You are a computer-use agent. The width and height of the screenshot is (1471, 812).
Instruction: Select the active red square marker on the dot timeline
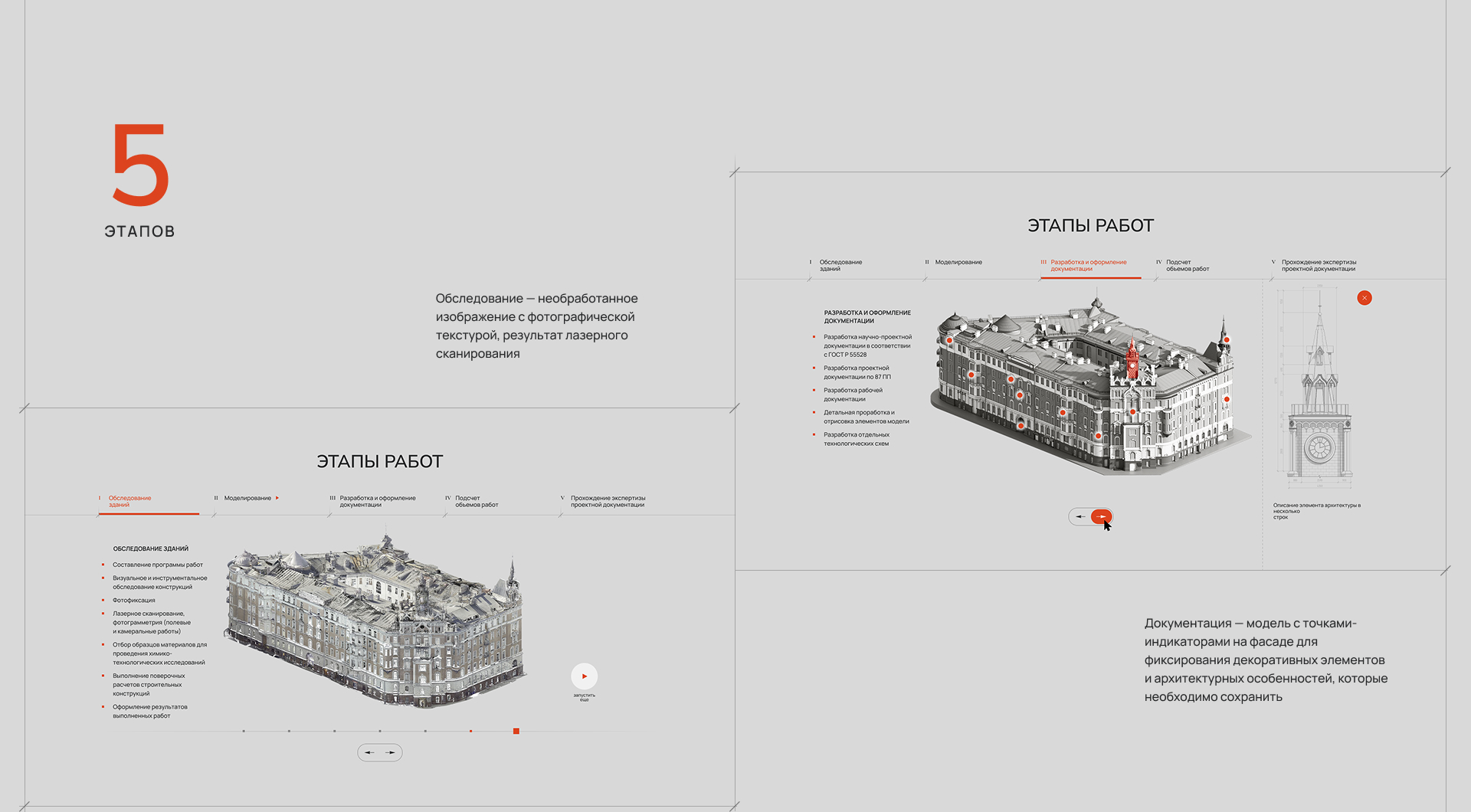coord(516,732)
